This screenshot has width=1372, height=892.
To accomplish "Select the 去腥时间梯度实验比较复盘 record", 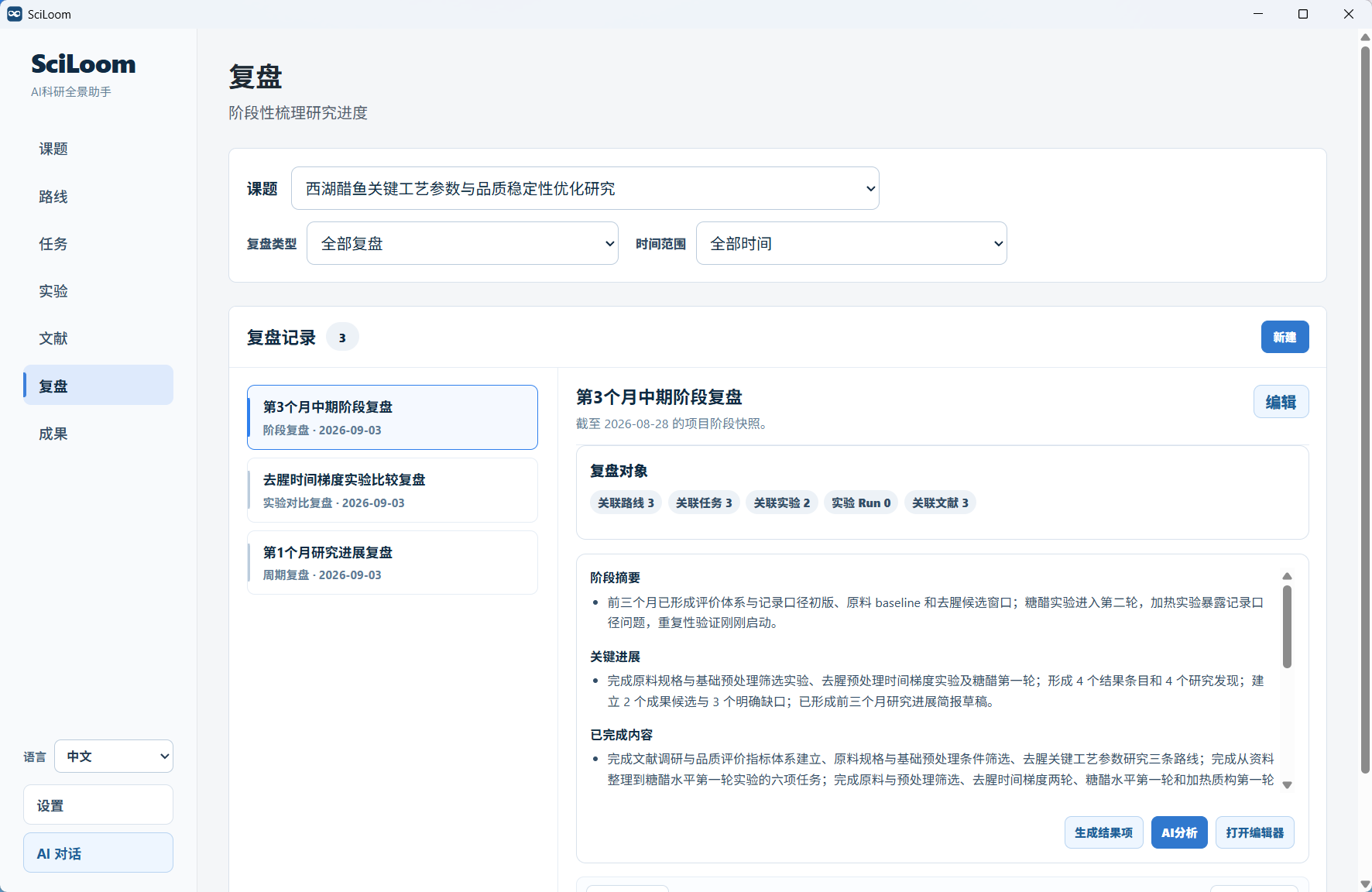I will tap(393, 490).
